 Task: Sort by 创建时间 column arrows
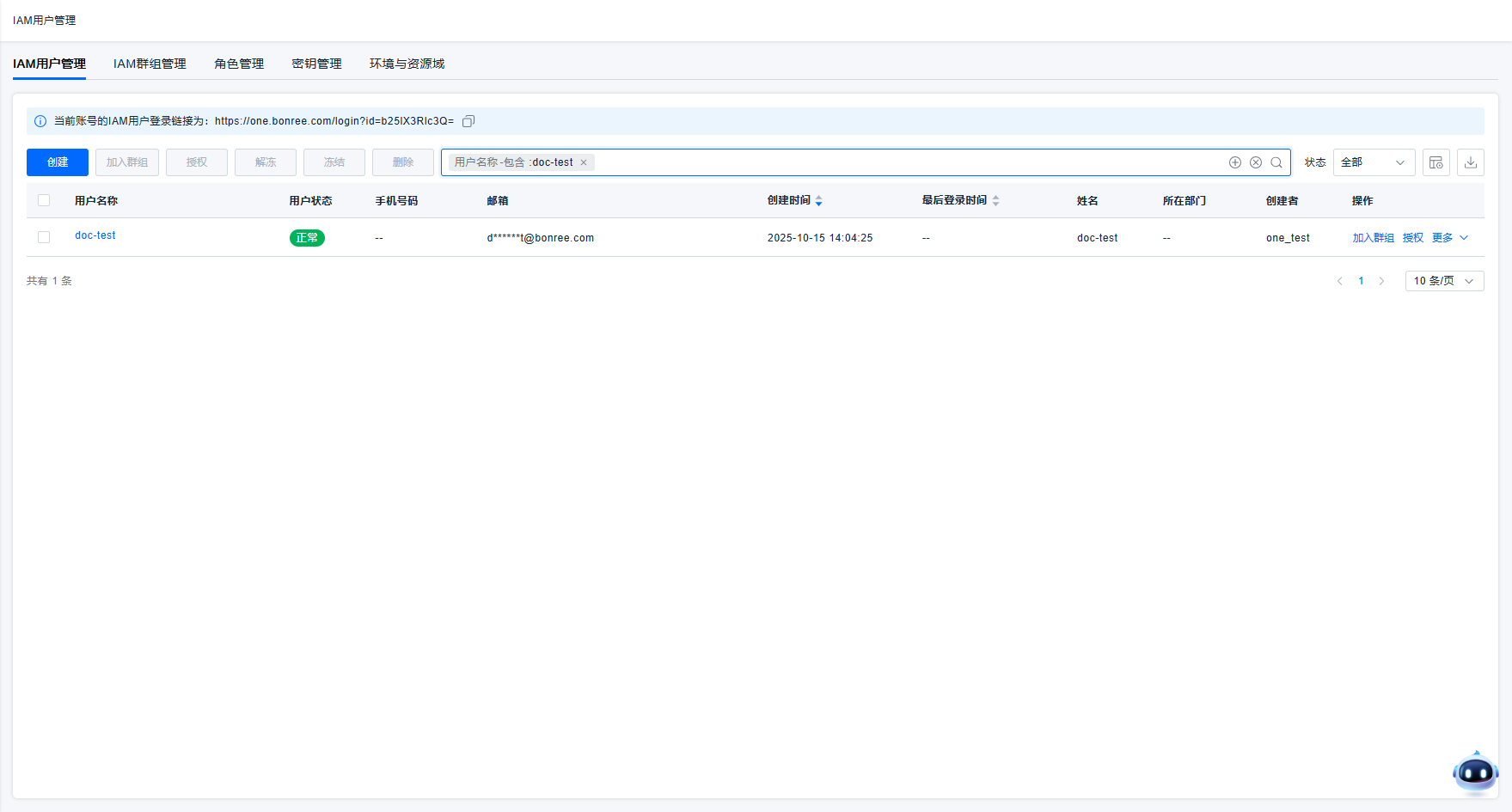tap(819, 201)
